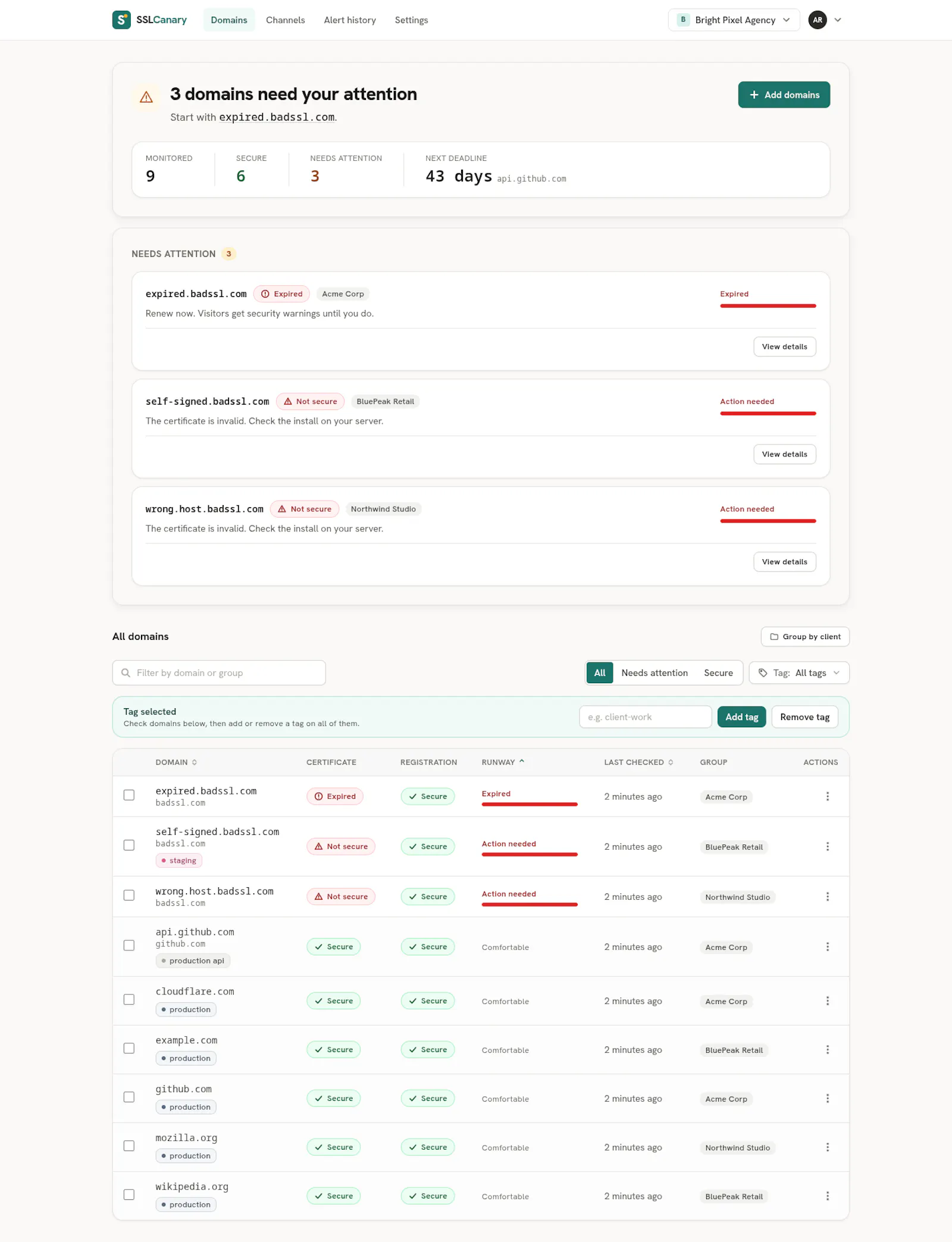View details for self-signed.badssl.com
This screenshot has width=952, height=1242.
coord(785,454)
